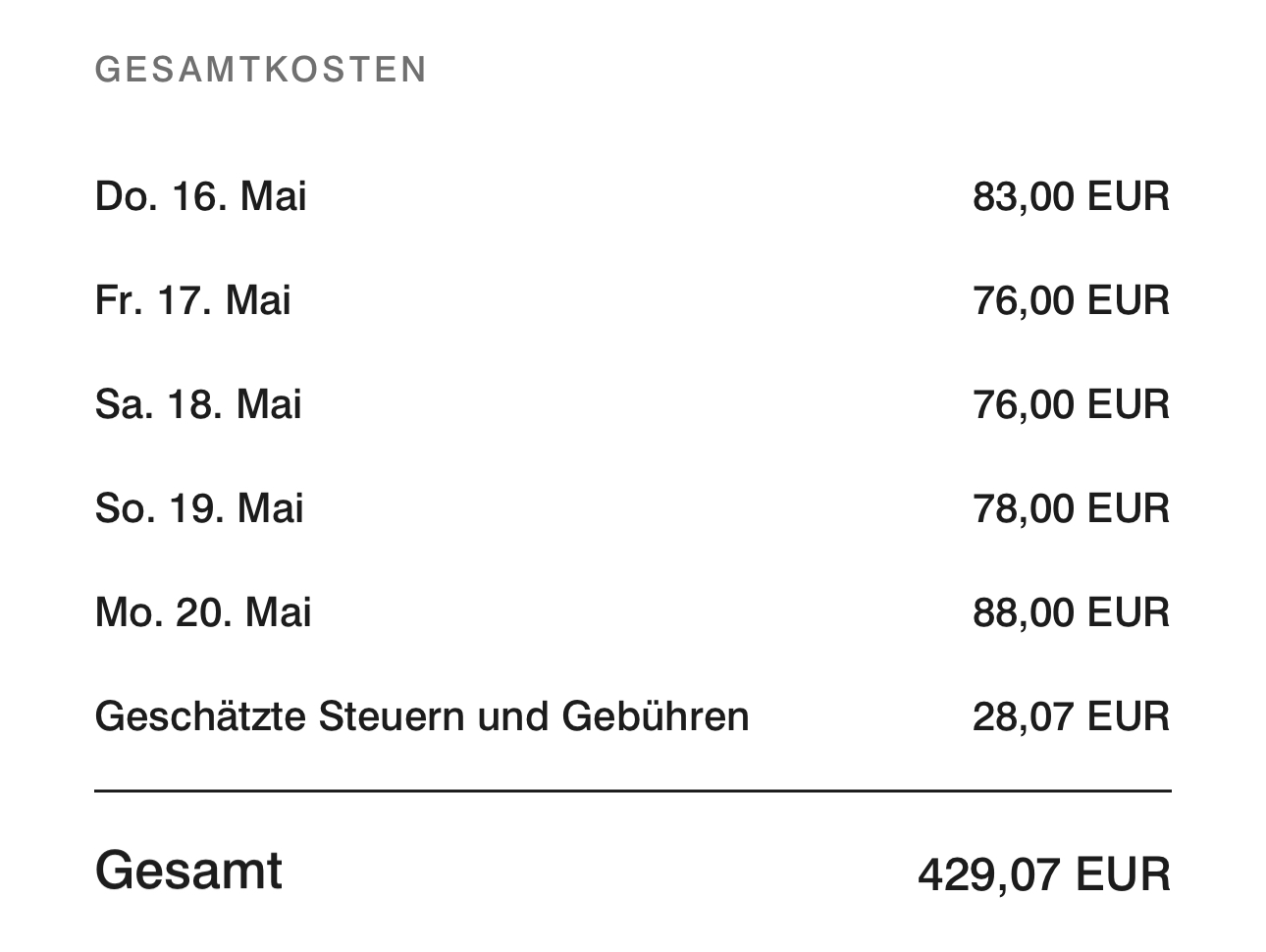Click the word Gebühren

point(655,716)
